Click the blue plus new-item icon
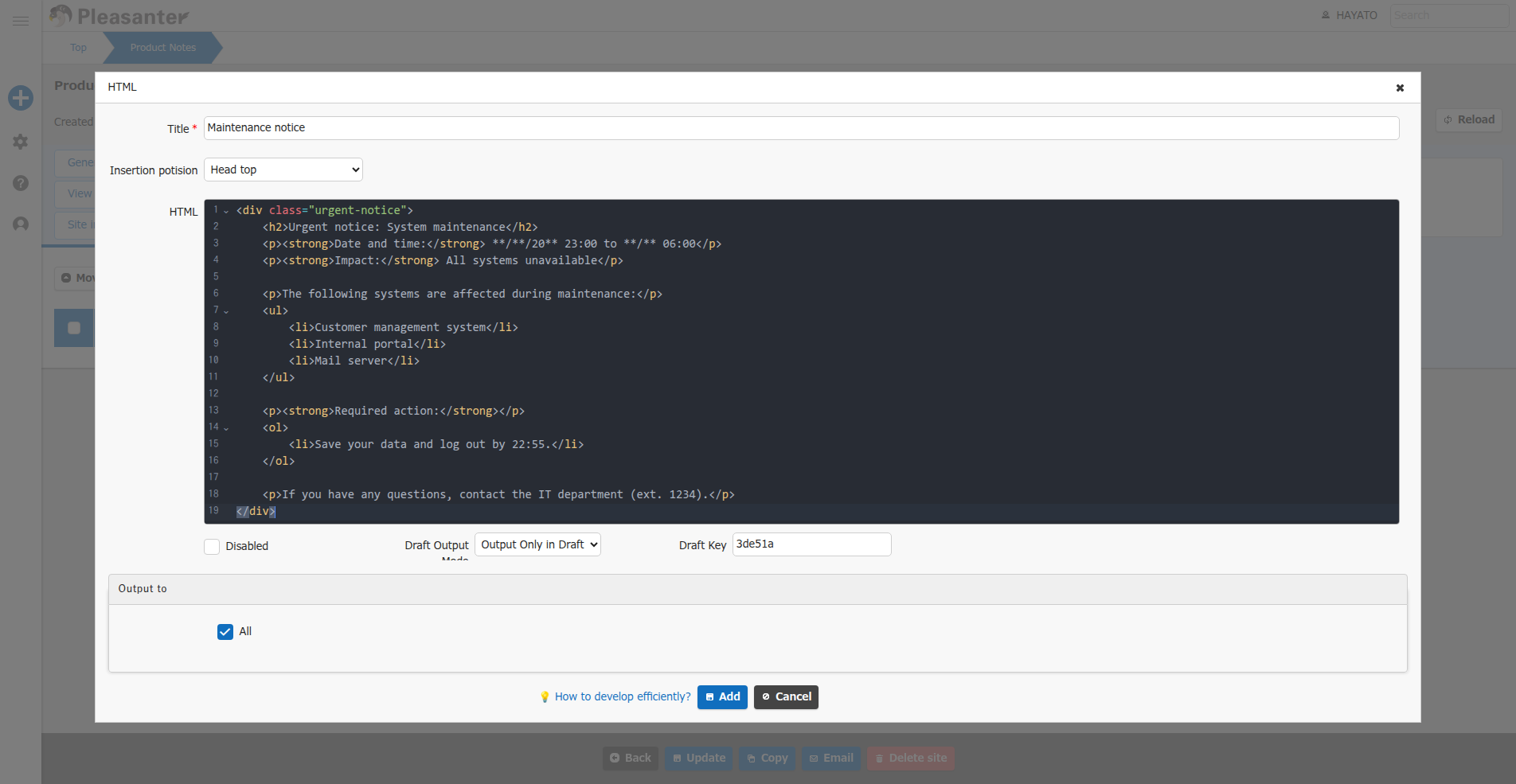 pyautogui.click(x=21, y=98)
